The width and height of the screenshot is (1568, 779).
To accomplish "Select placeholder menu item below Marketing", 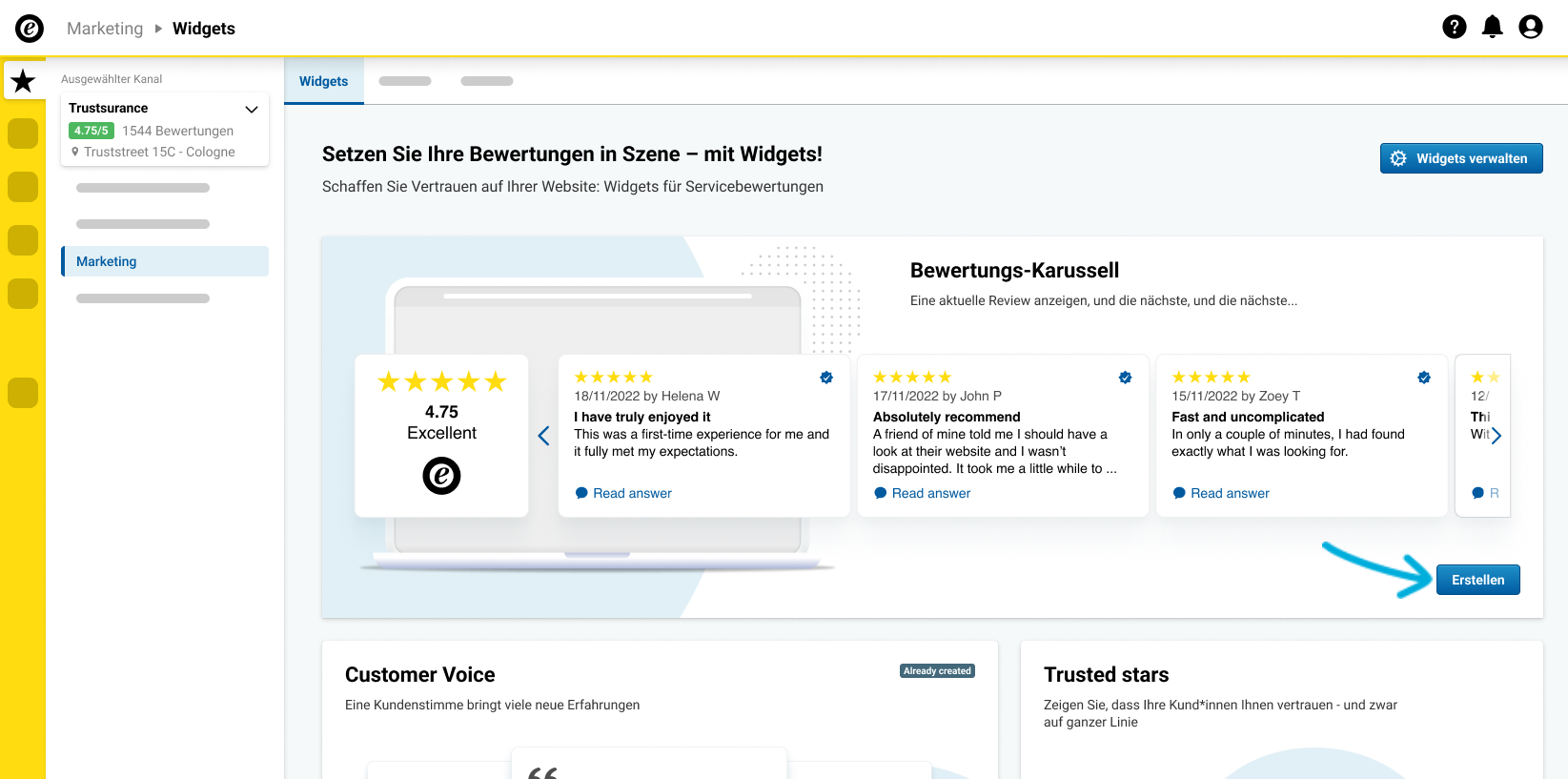I will [143, 298].
